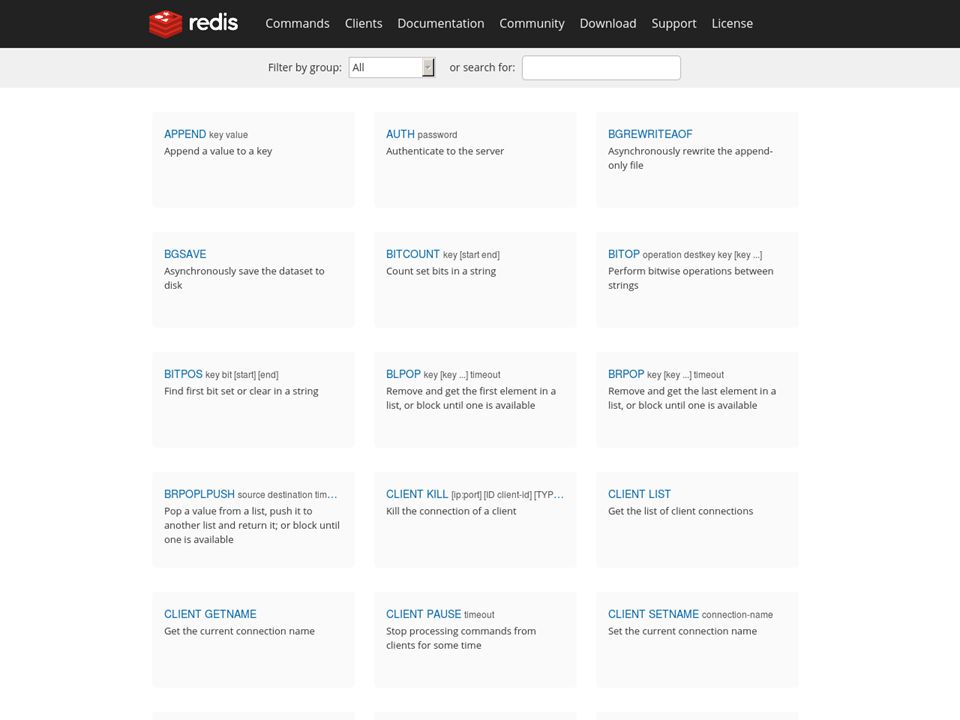Open the CLIENT GETNAME command link

210,614
